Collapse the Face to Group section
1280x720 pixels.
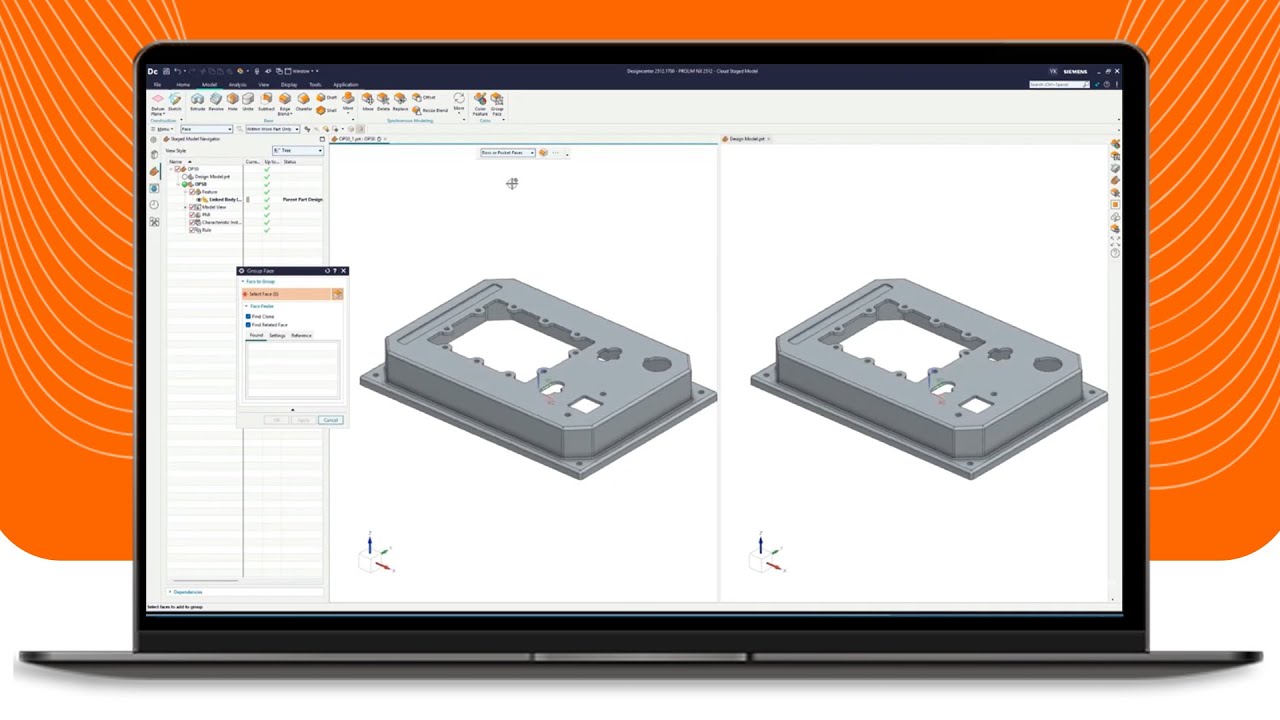(258, 281)
